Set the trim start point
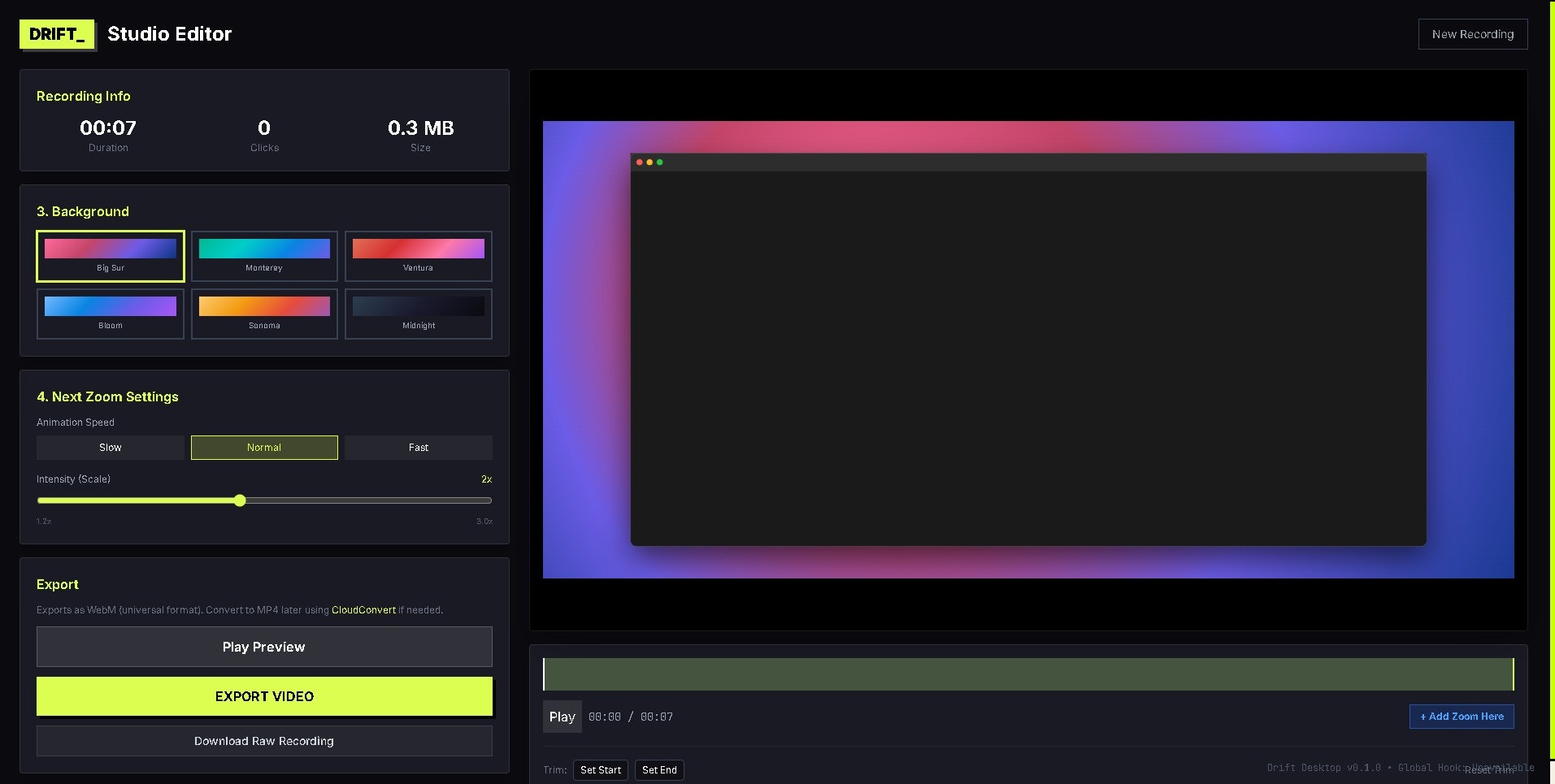 point(601,769)
